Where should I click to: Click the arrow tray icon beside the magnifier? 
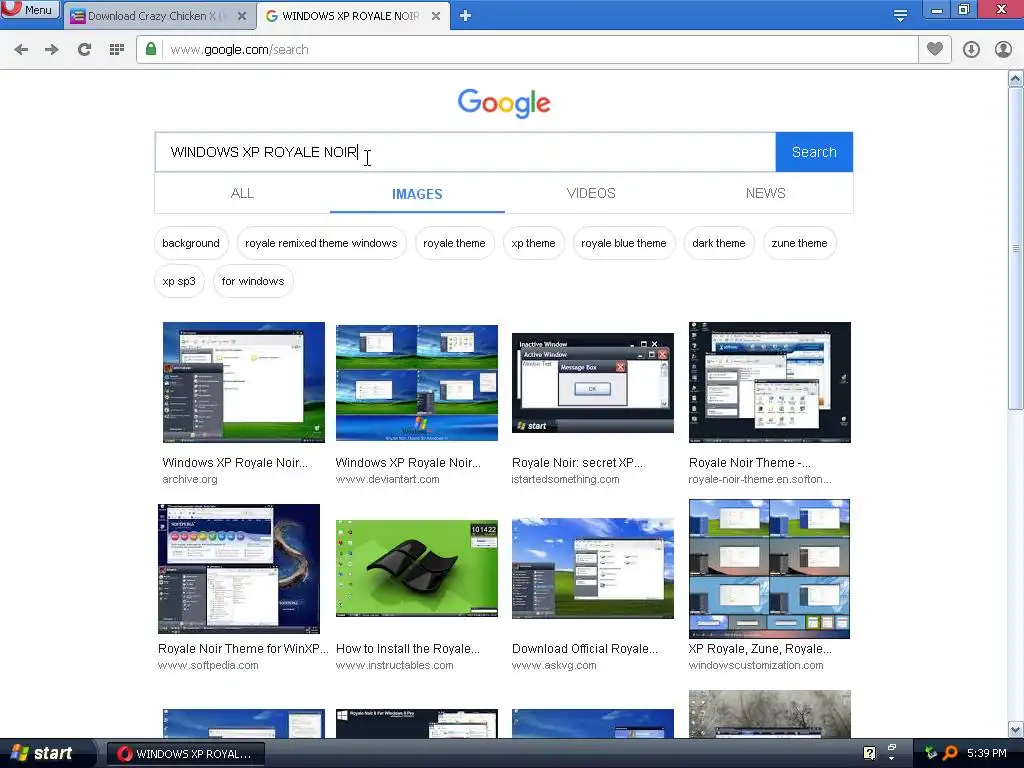point(931,753)
